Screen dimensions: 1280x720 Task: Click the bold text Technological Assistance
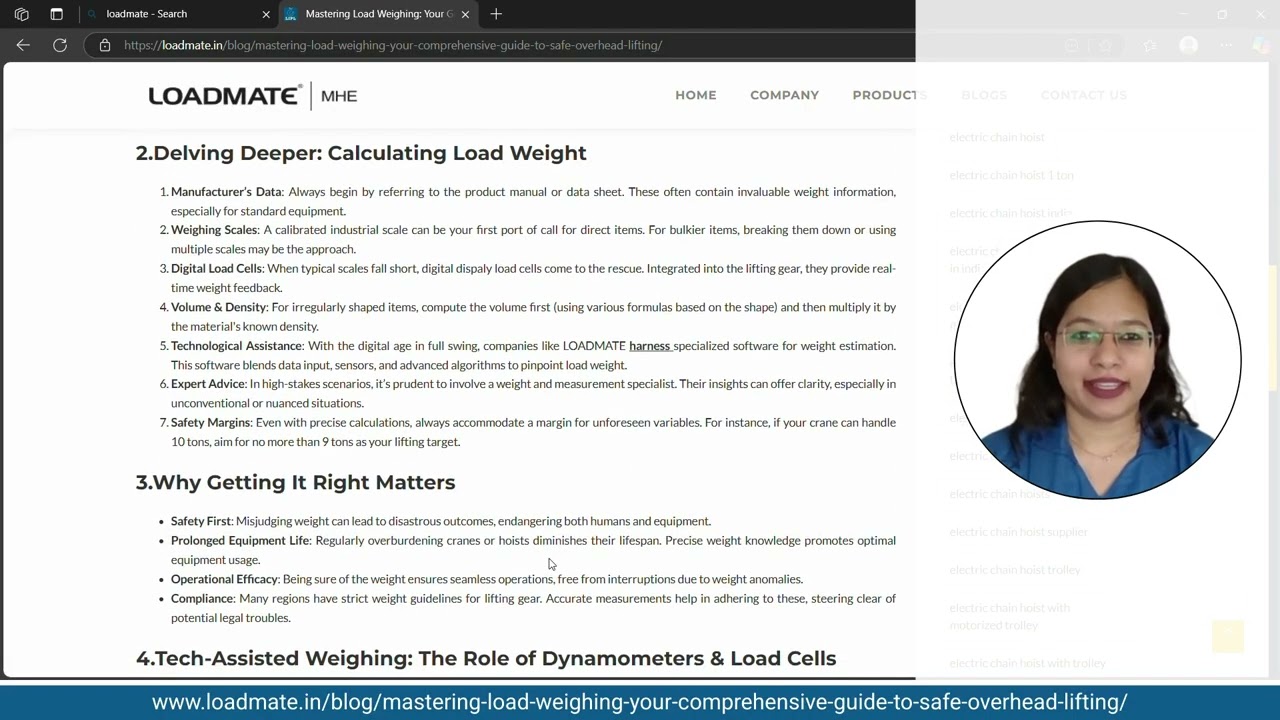click(x=237, y=346)
